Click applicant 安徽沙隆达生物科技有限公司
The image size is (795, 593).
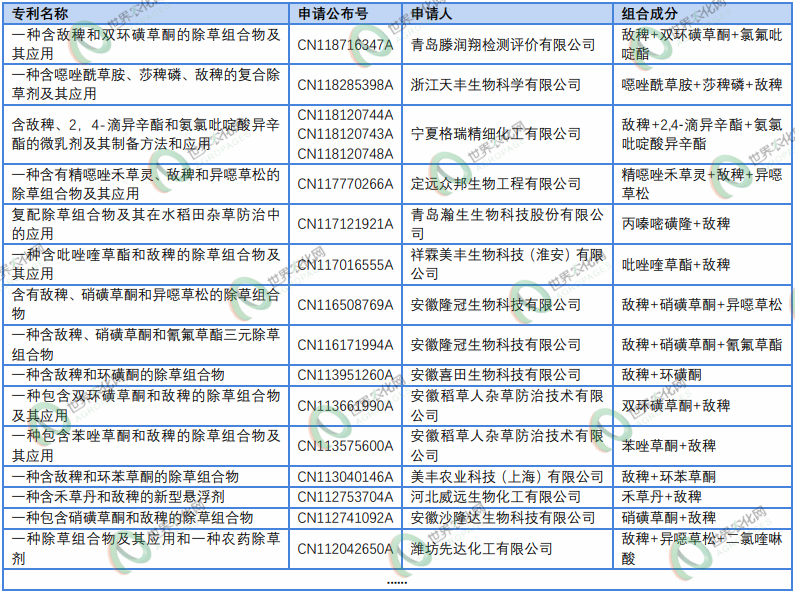503,517
